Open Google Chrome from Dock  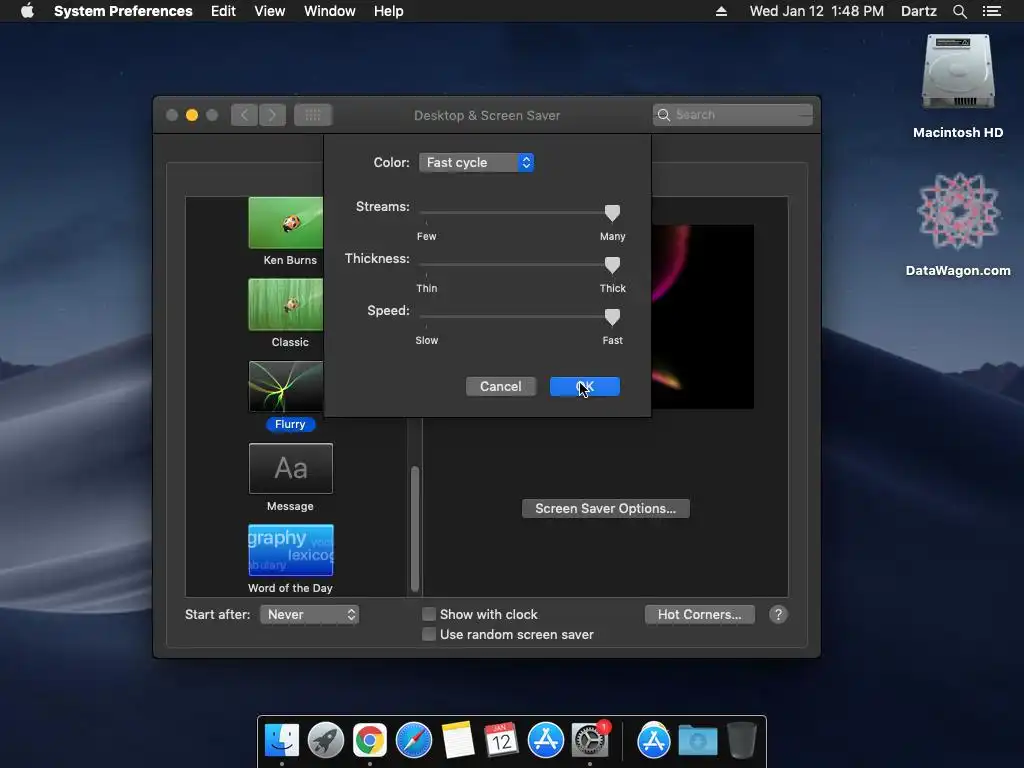click(370, 741)
